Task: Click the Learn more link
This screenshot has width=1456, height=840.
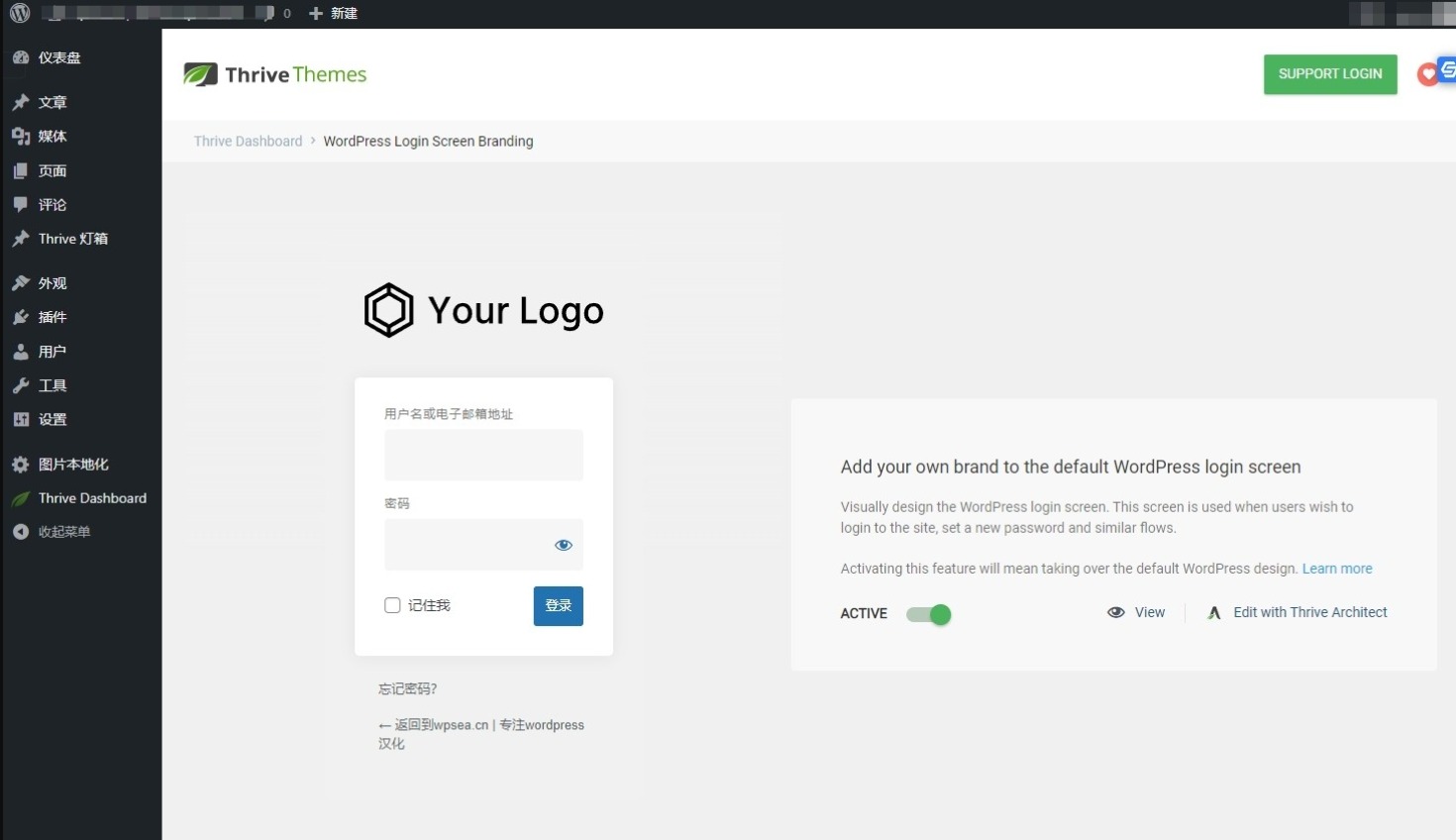Action: tap(1337, 569)
